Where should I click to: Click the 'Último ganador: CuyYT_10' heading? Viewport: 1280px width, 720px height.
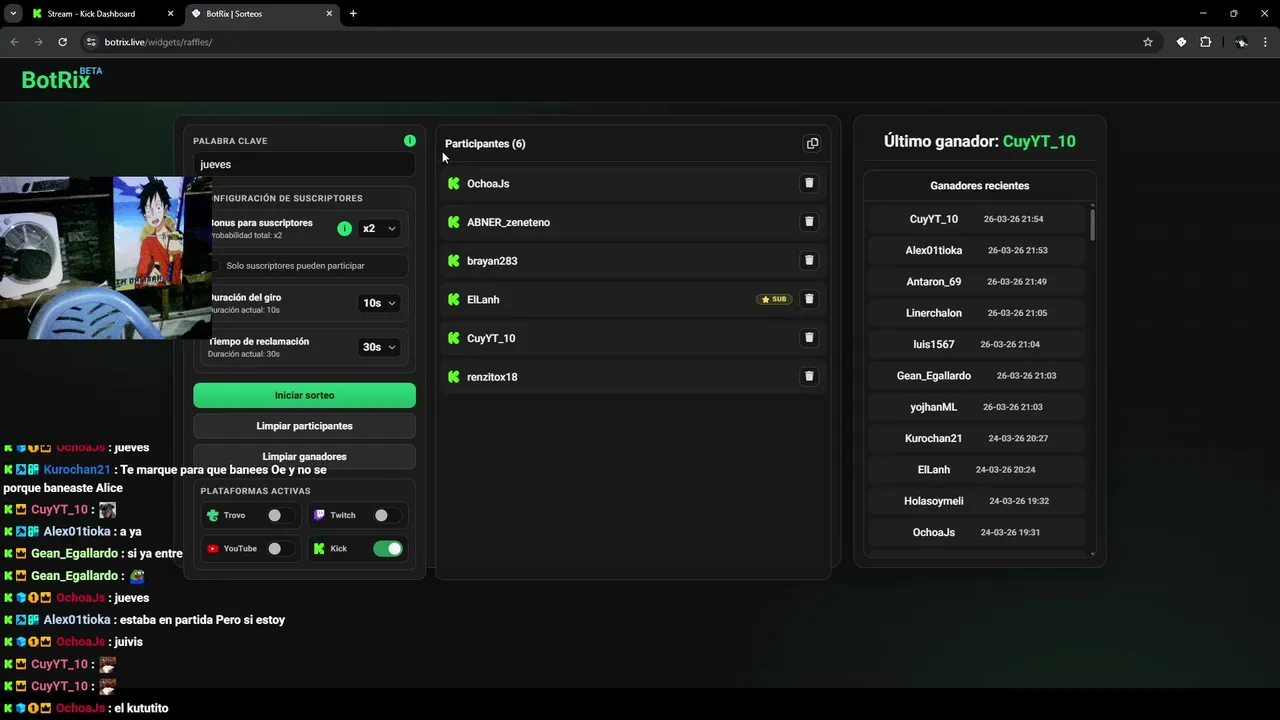pos(979,141)
